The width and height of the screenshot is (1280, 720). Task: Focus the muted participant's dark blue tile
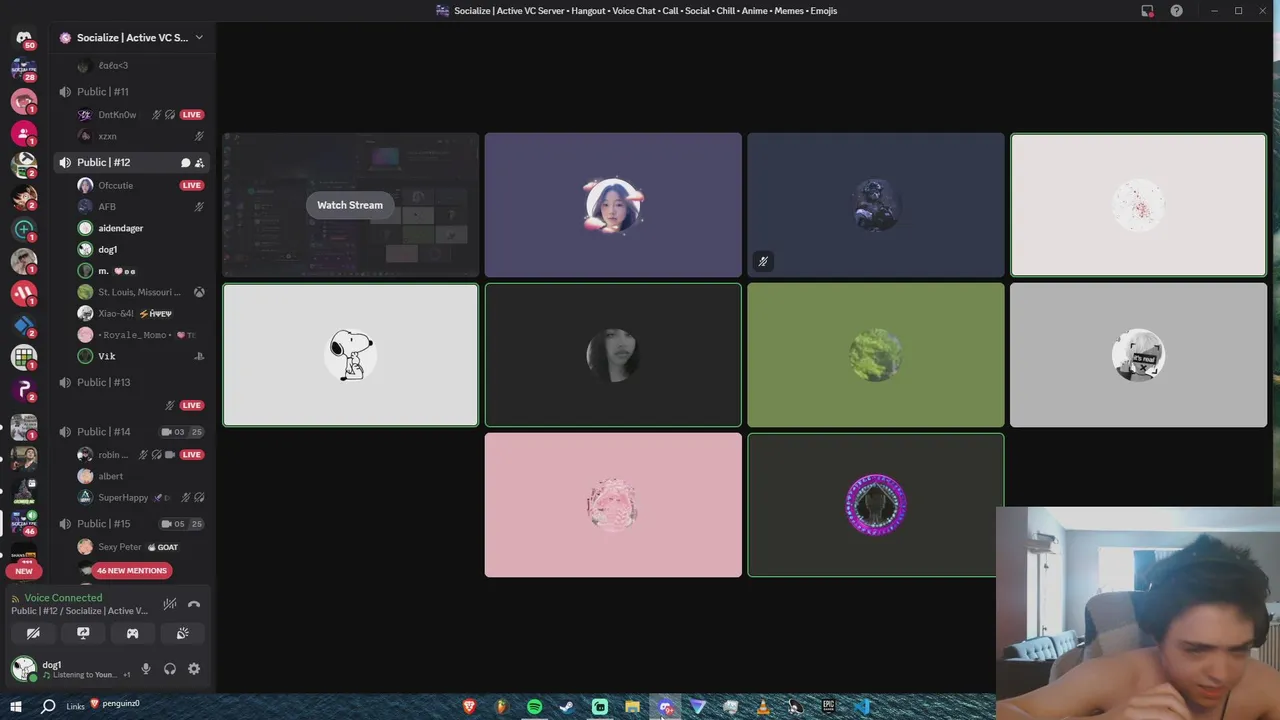point(876,205)
